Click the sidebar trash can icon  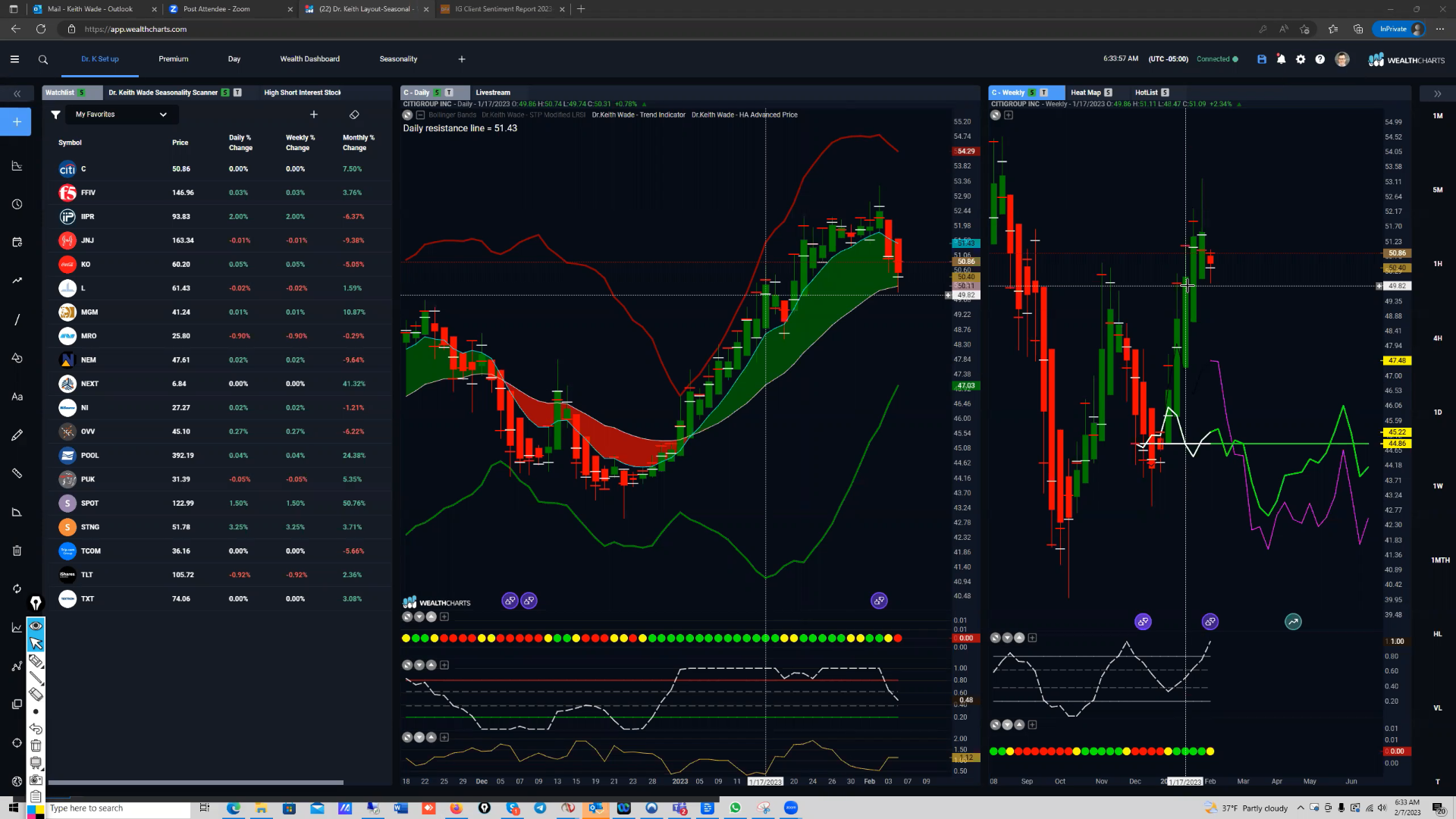tap(17, 551)
